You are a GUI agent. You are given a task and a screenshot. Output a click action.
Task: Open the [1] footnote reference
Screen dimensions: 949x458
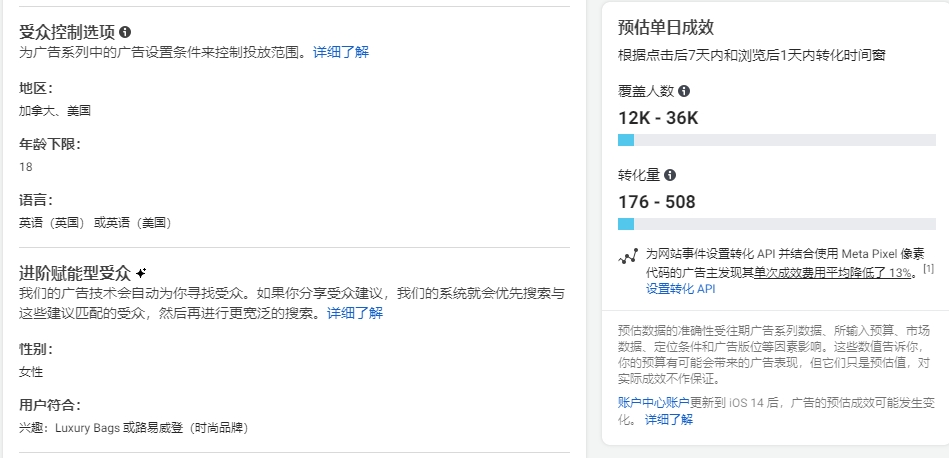pos(928,268)
